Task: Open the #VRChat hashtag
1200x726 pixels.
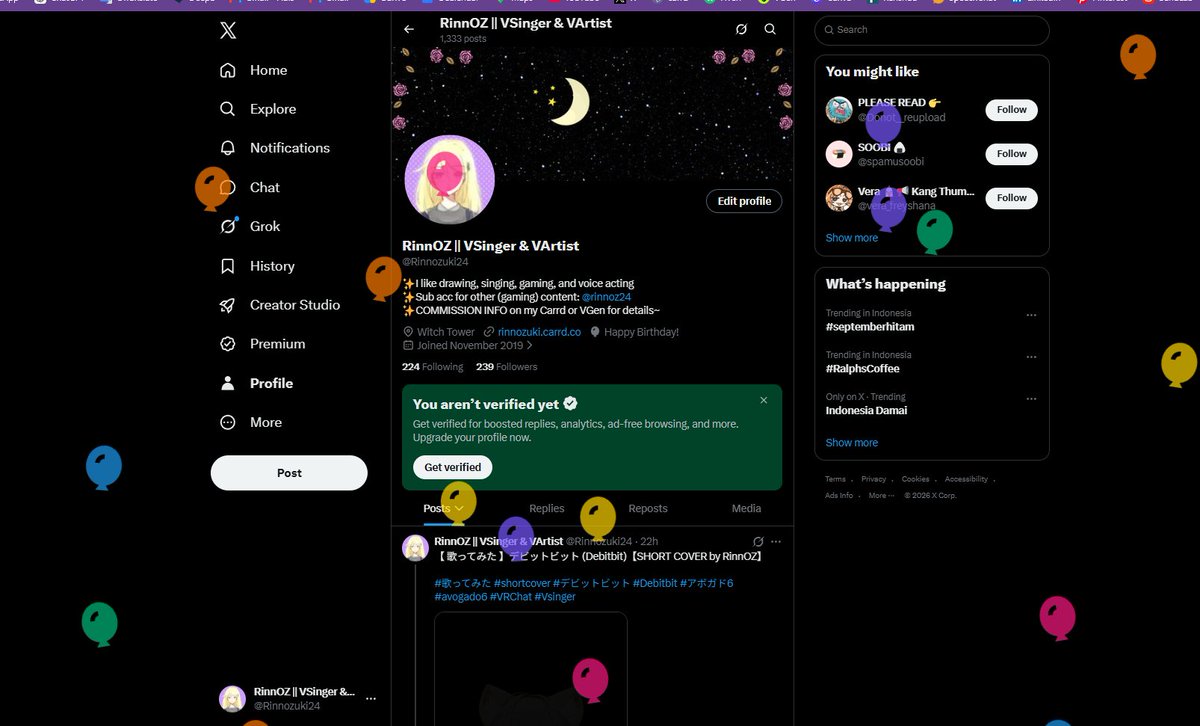Action: pos(510,597)
